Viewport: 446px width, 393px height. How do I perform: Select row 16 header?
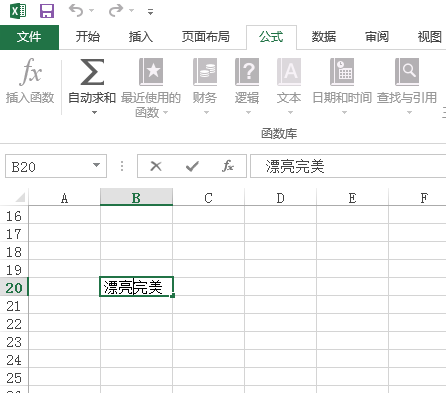coord(14,216)
